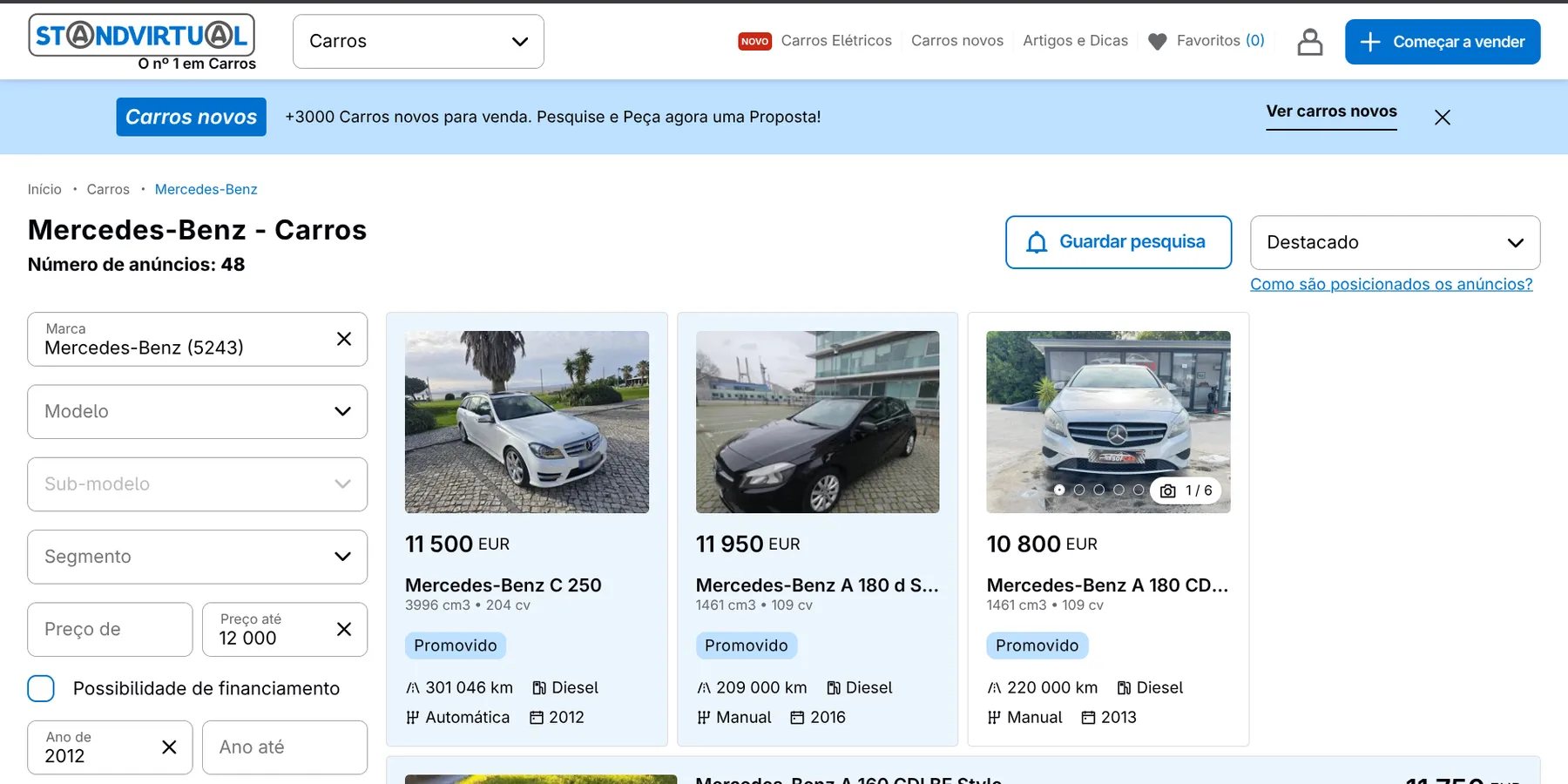Remove the 2012 year filter via its X
1568x784 pixels.
pos(169,747)
